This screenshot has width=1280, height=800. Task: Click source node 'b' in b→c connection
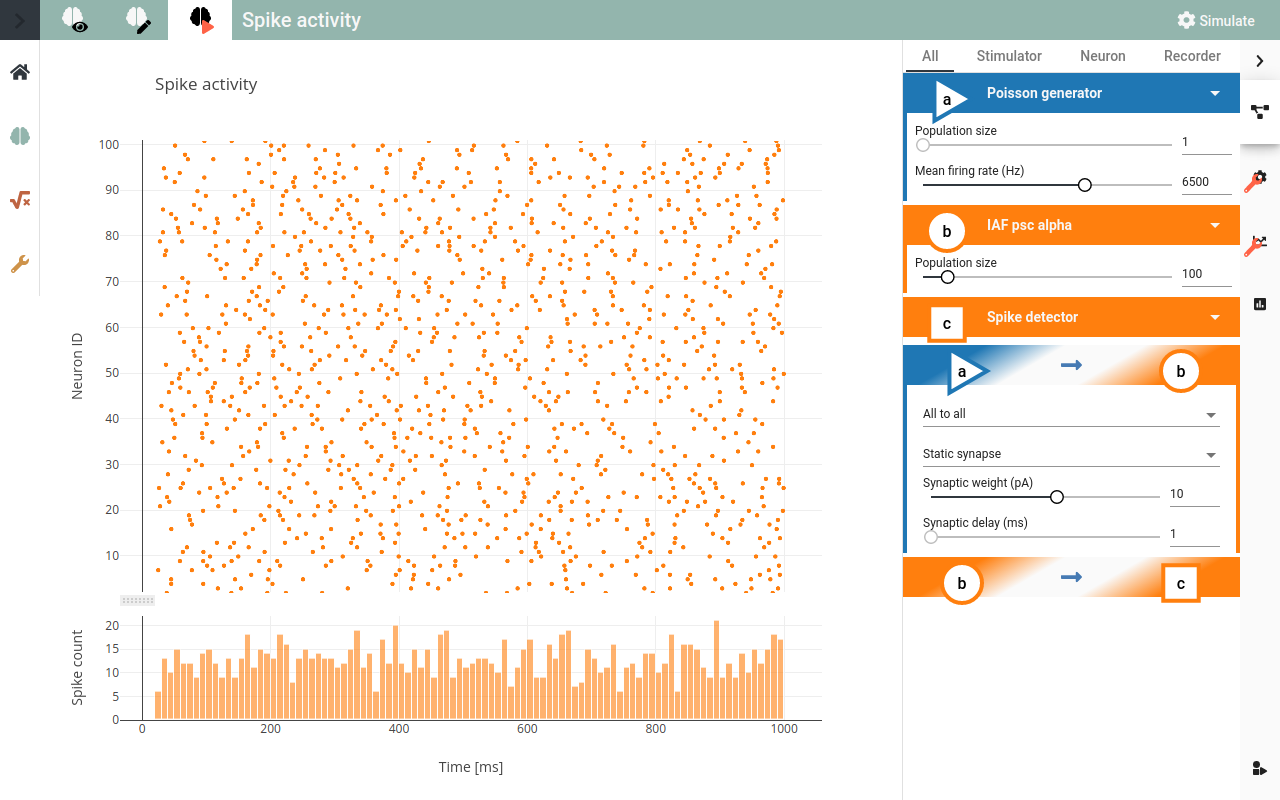(x=961, y=584)
